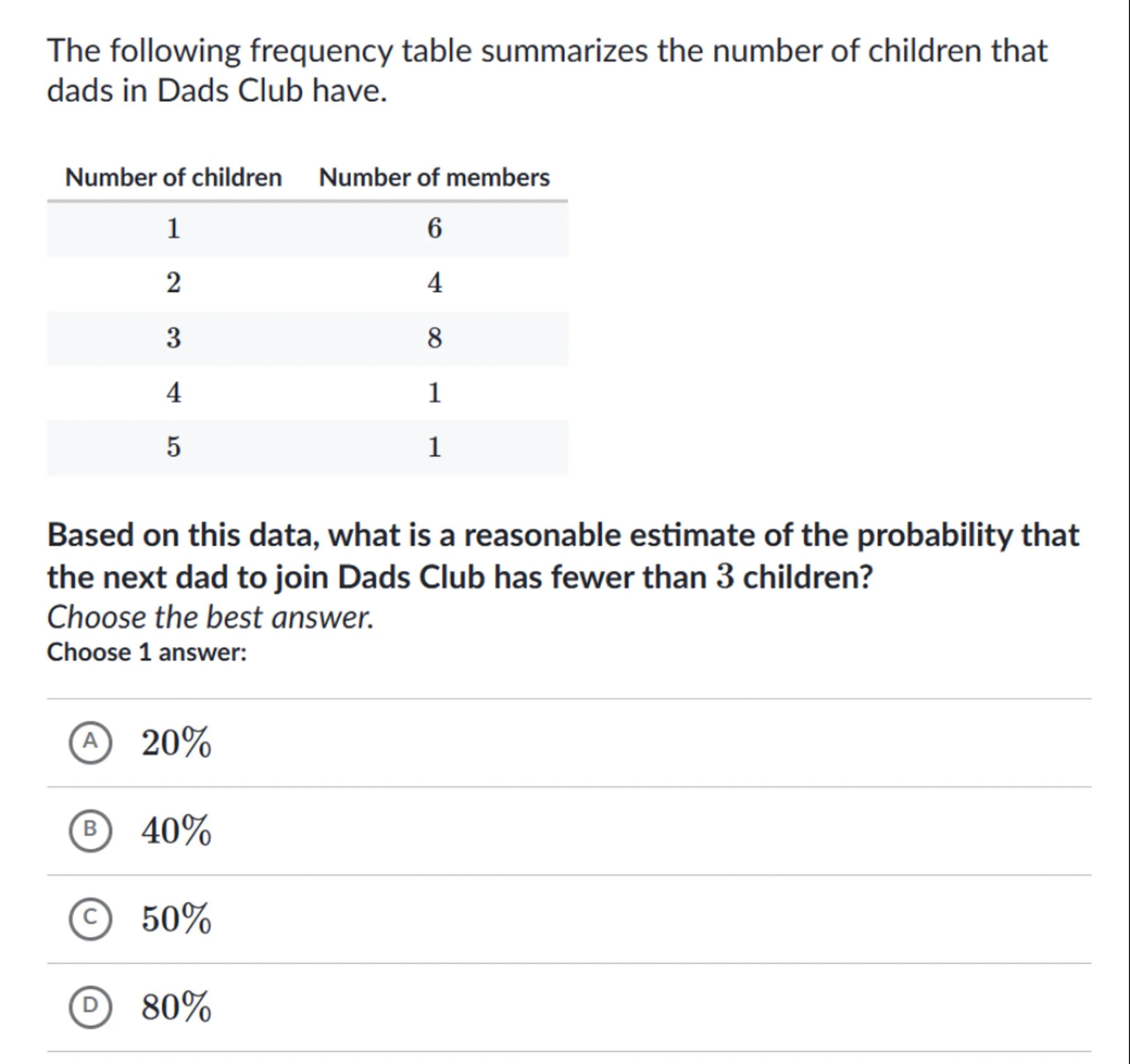Click member count for 2 children row

coord(434,283)
